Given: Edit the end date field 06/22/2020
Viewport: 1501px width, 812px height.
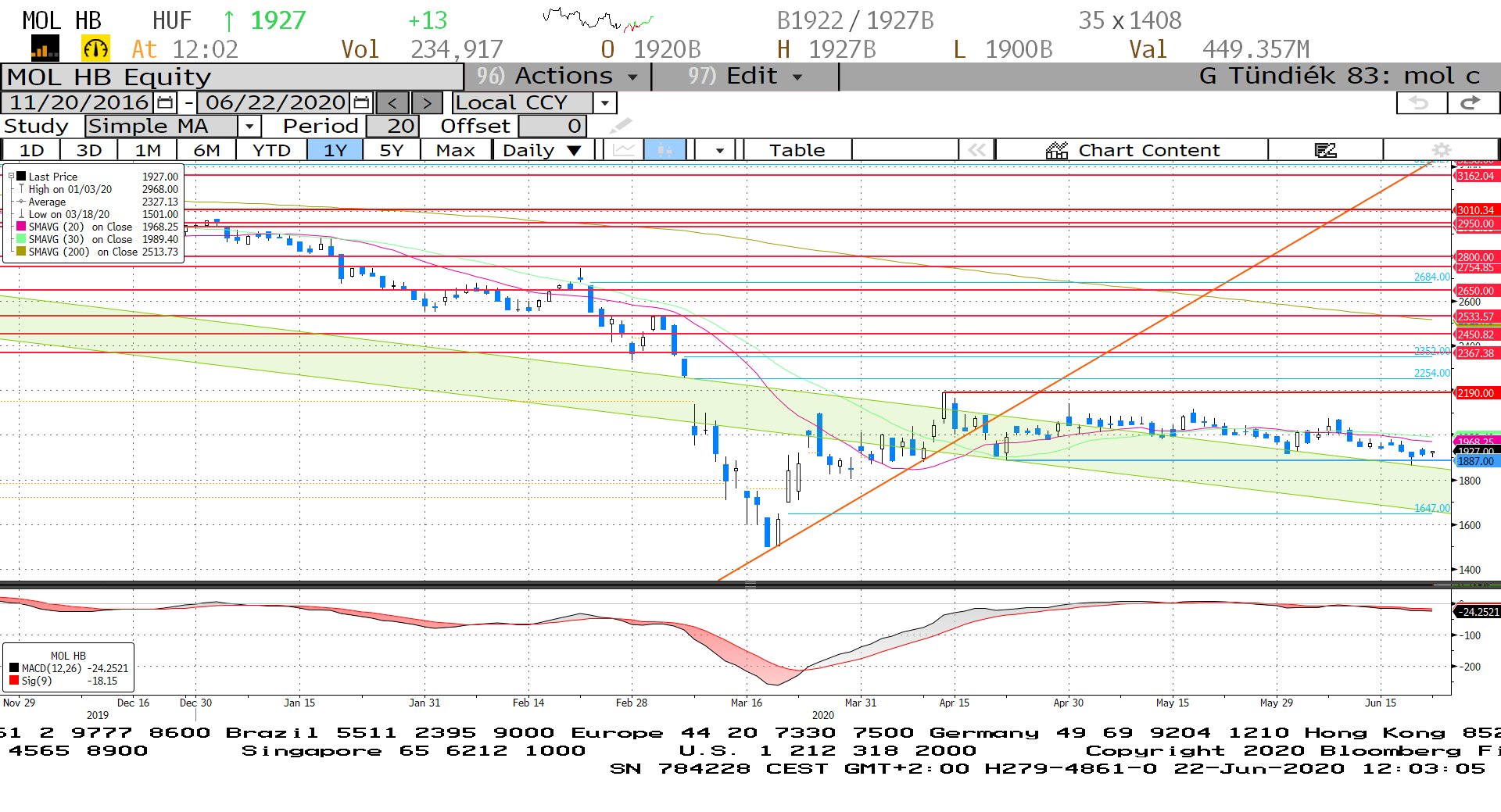Looking at the screenshot, I should (275, 102).
